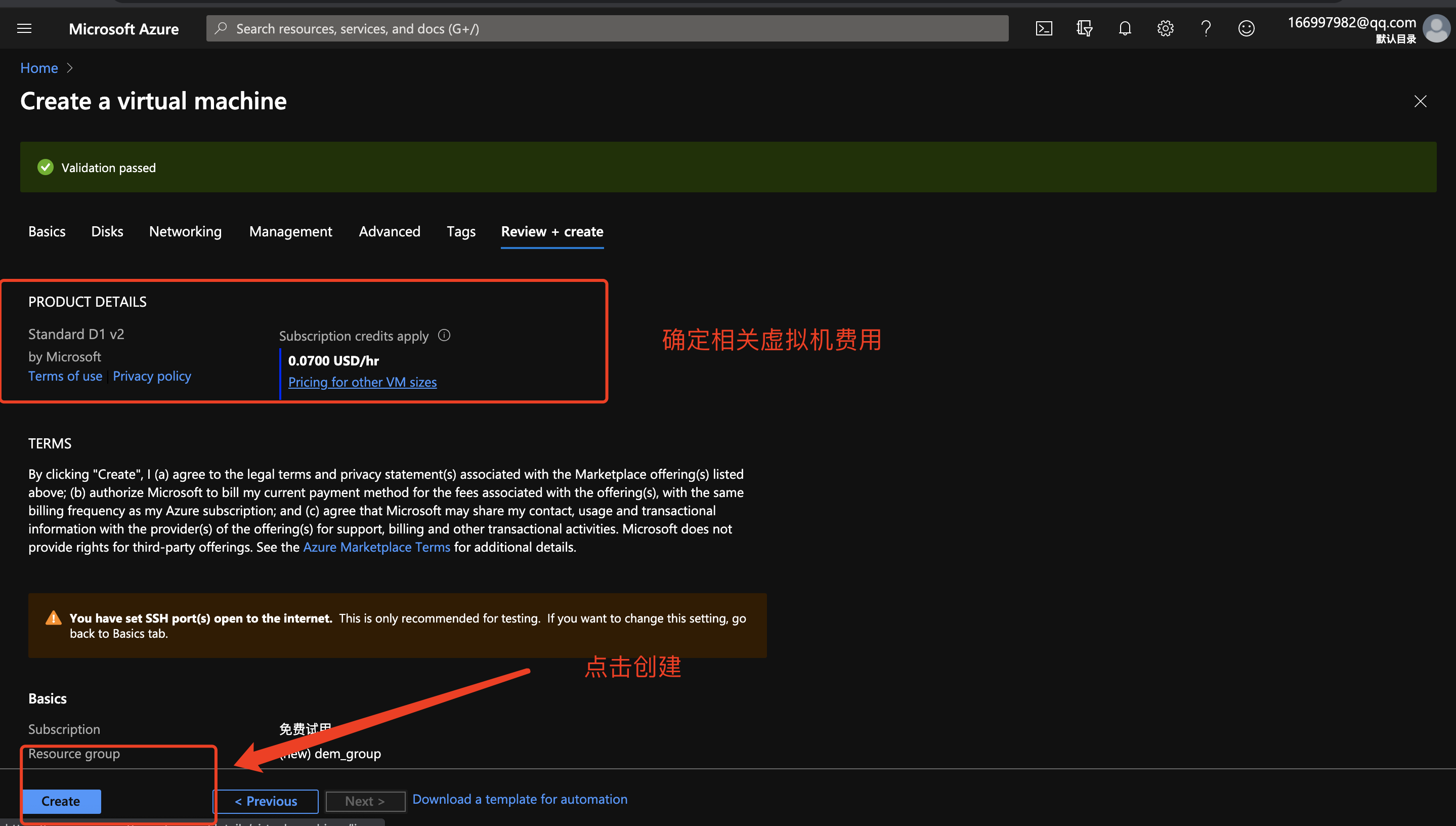1456x826 pixels.
Task: Open Pricing for other VM sizes link
Action: 363,382
